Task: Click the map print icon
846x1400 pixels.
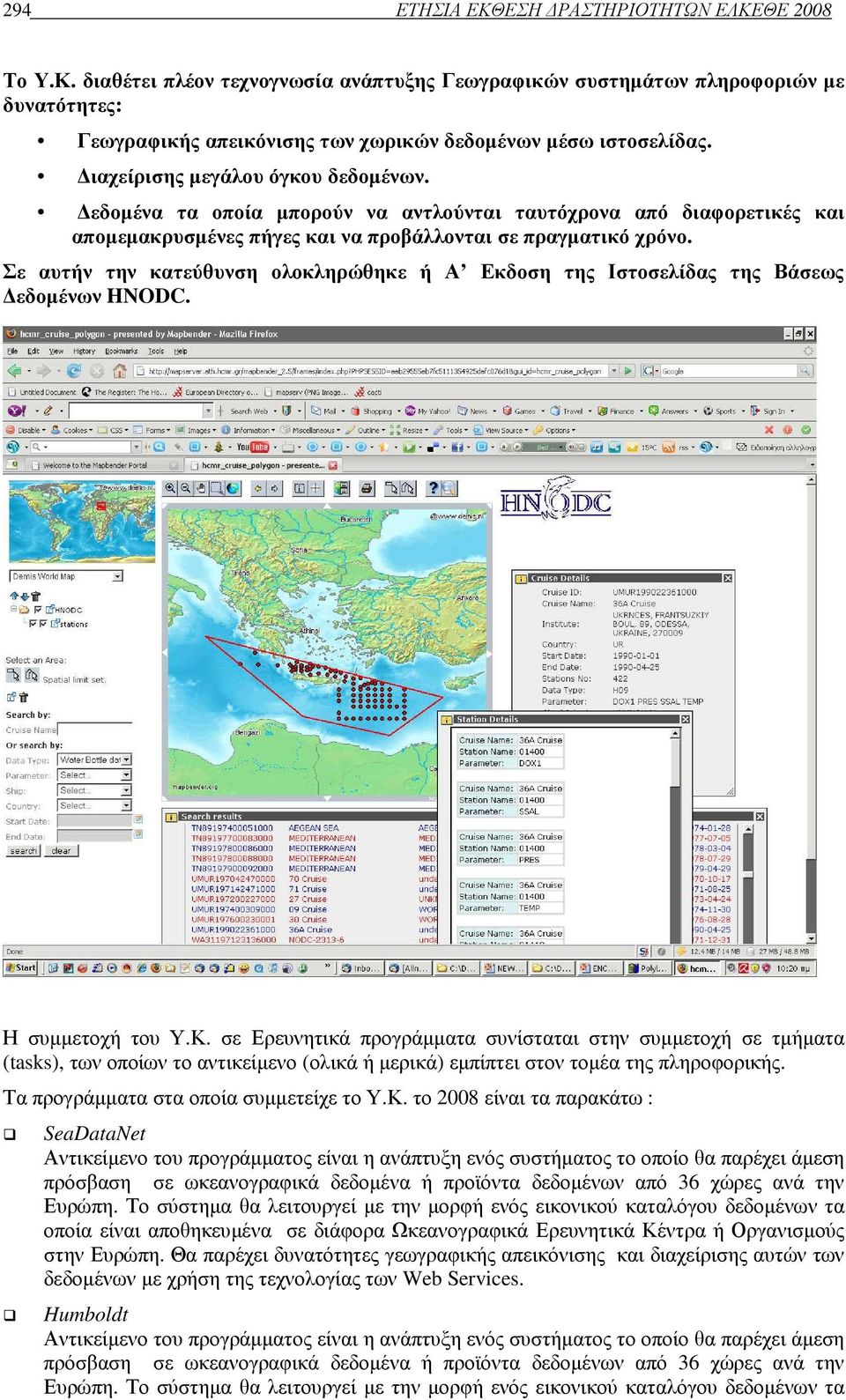Action: [x=367, y=488]
